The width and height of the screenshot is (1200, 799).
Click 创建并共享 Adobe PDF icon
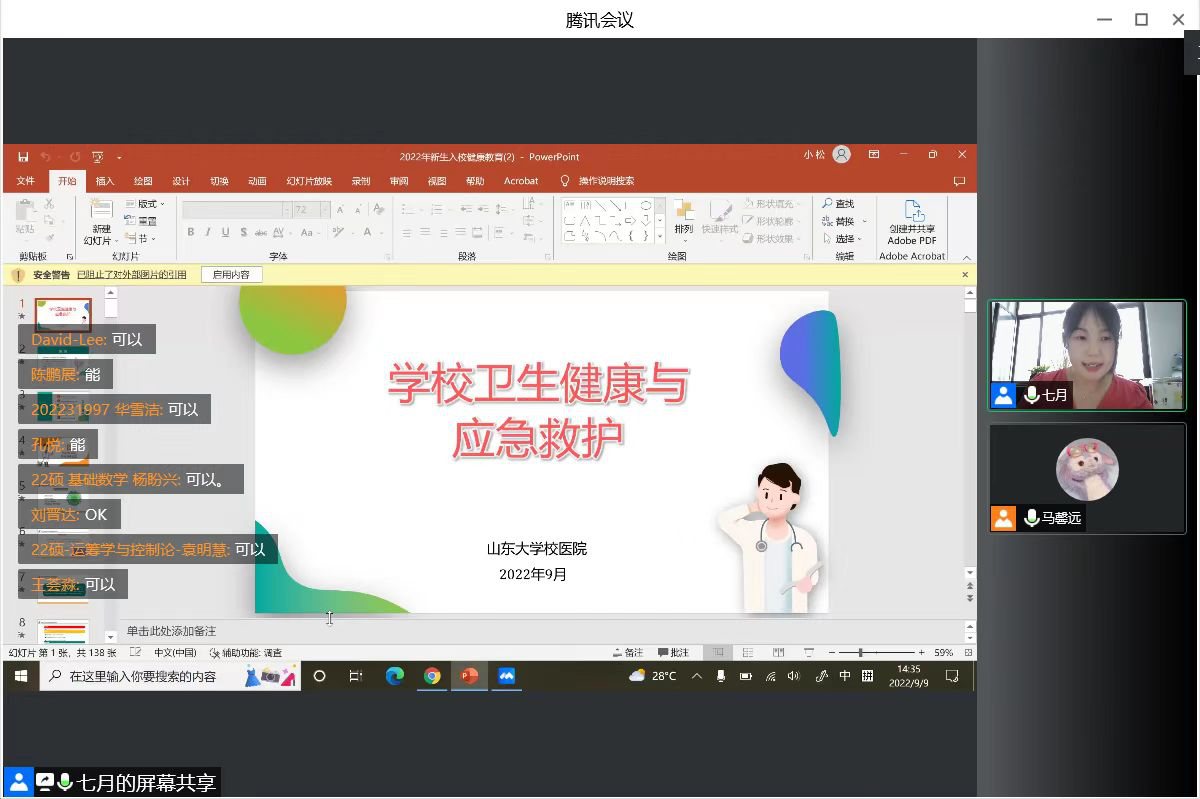912,222
